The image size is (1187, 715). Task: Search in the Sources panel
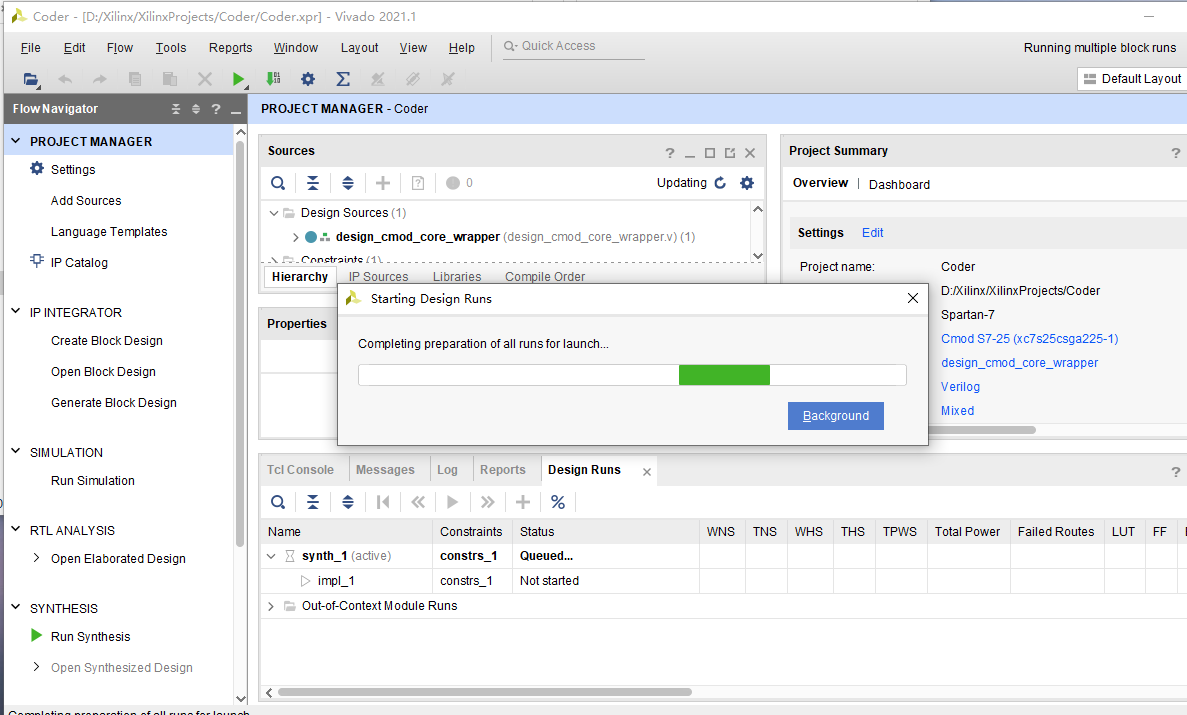point(279,183)
